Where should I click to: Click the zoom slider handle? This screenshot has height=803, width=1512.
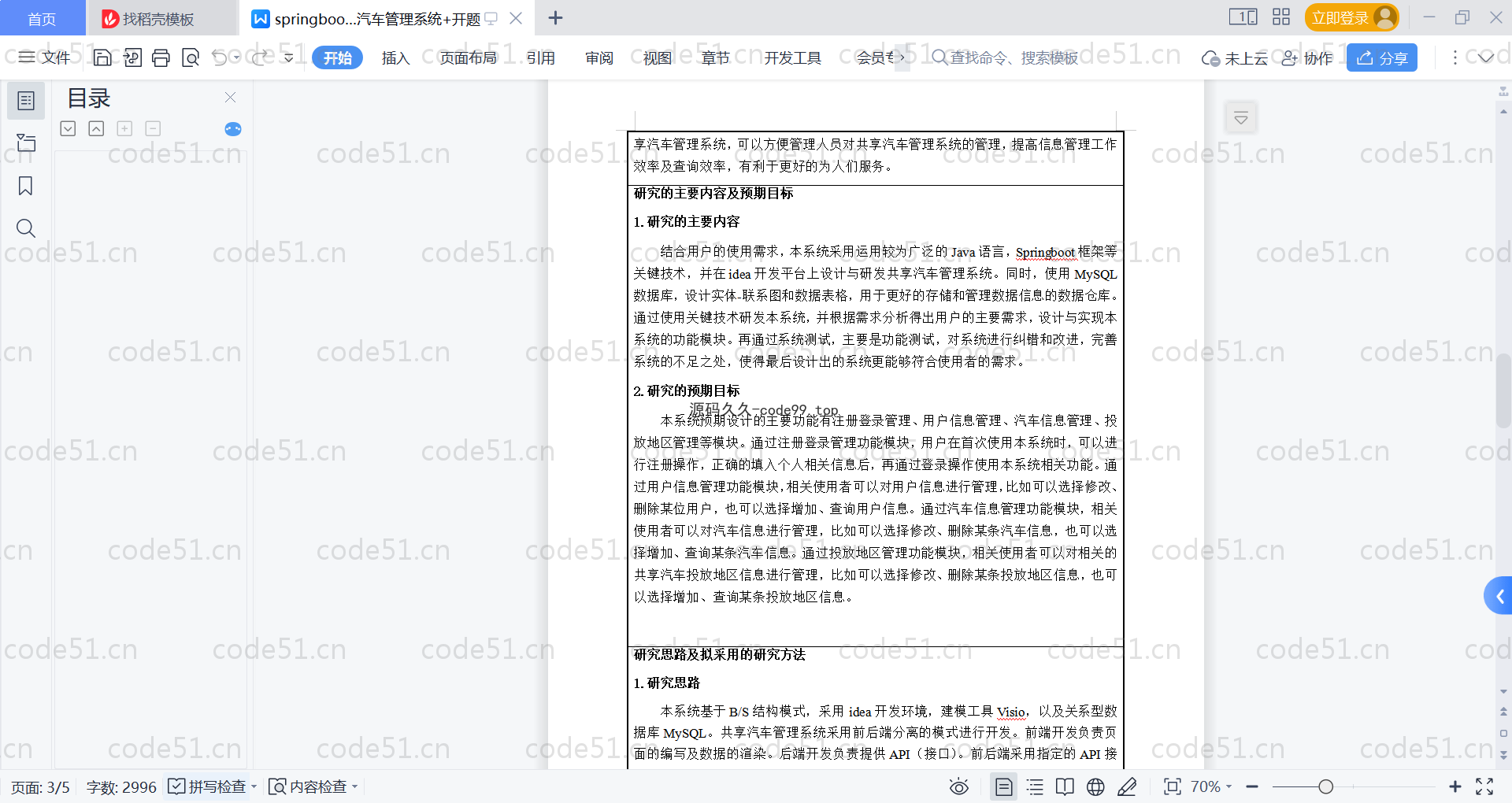pyautogui.click(x=1326, y=786)
